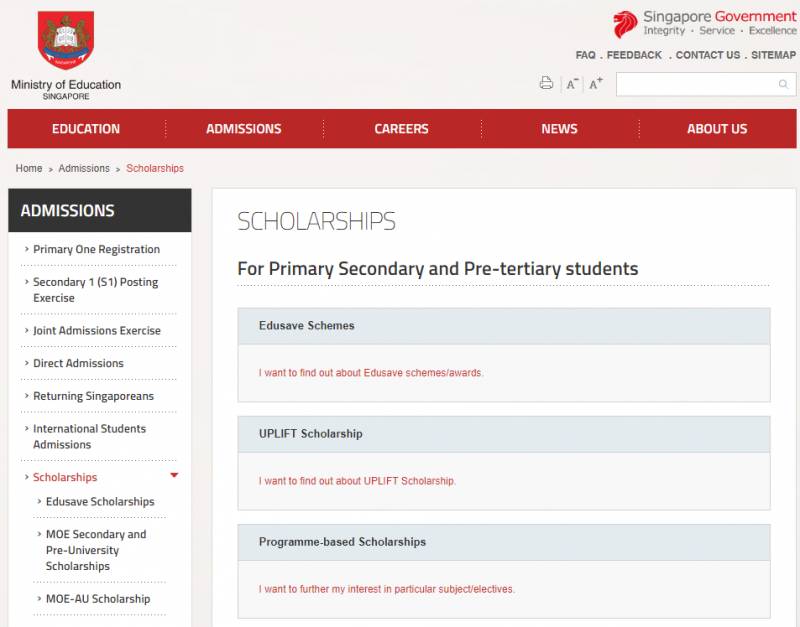The image size is (800, 627).
Task: Click the Home breadcrumb link
Action: pos(29,168)
